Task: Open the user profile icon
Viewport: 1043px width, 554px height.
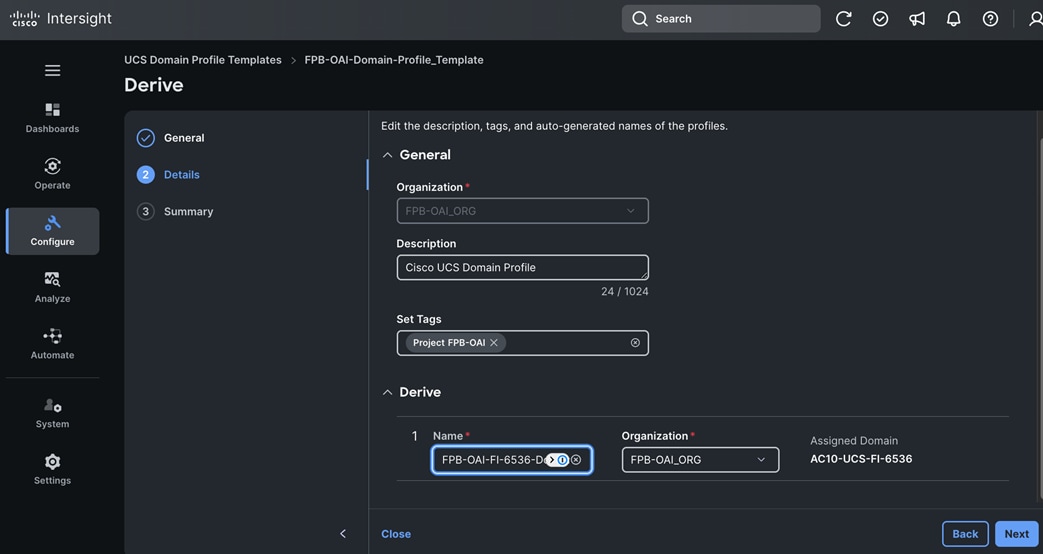Action: [1035, 19]
